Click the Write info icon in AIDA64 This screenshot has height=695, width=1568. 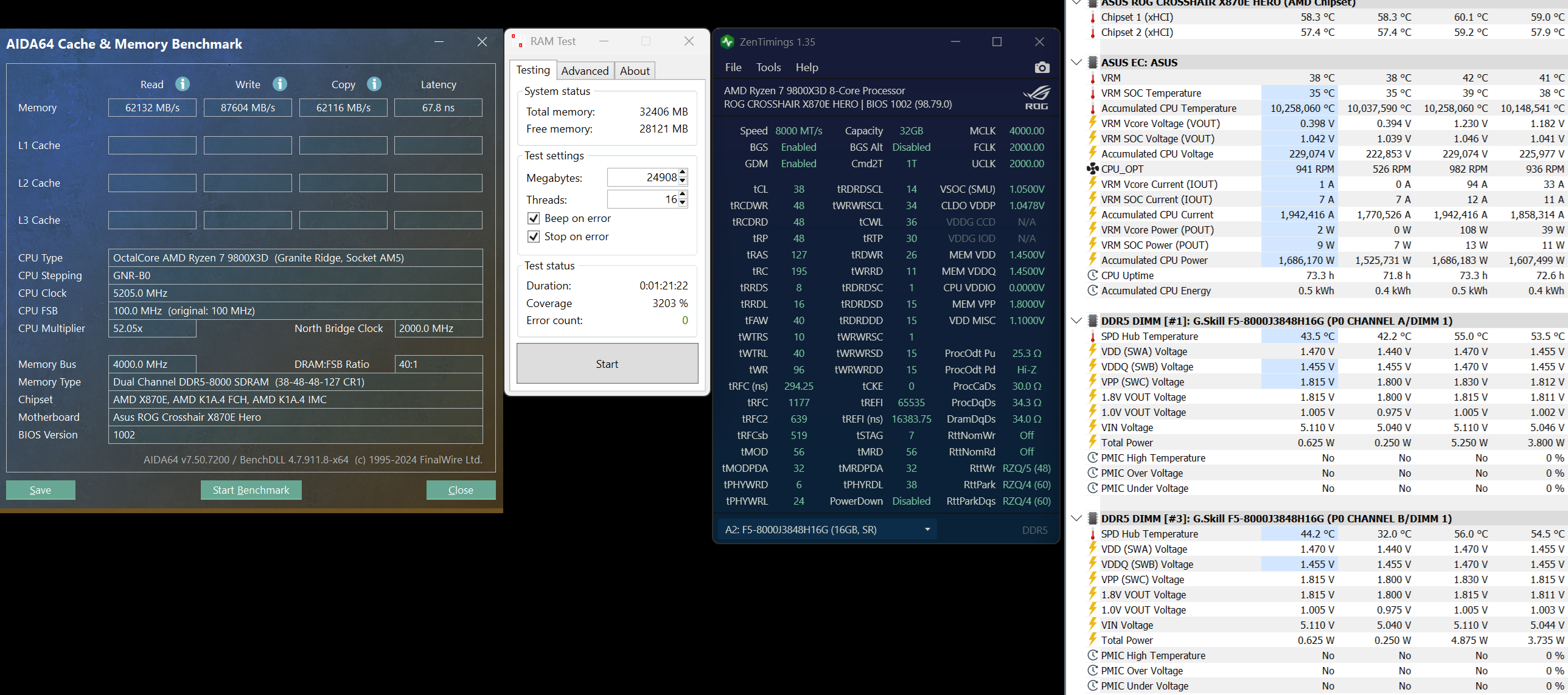279,84
